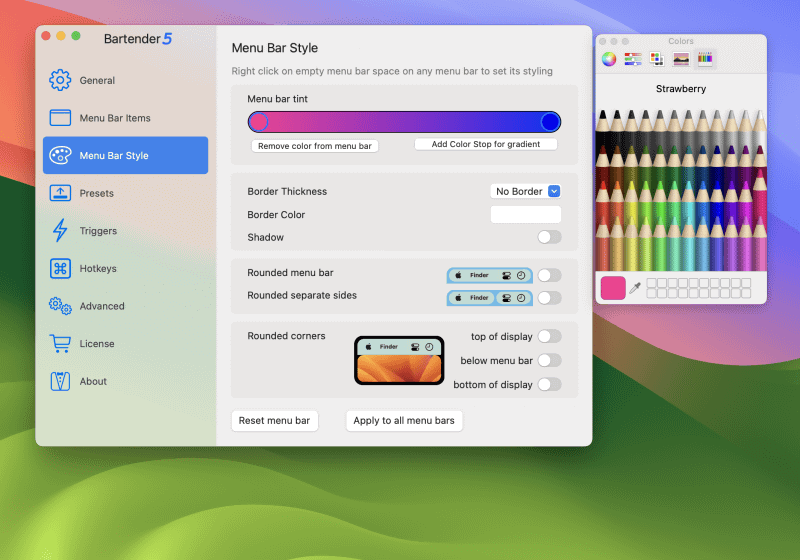
Task: Click the current pink color swatch in Colors
Action: [613, 288]
